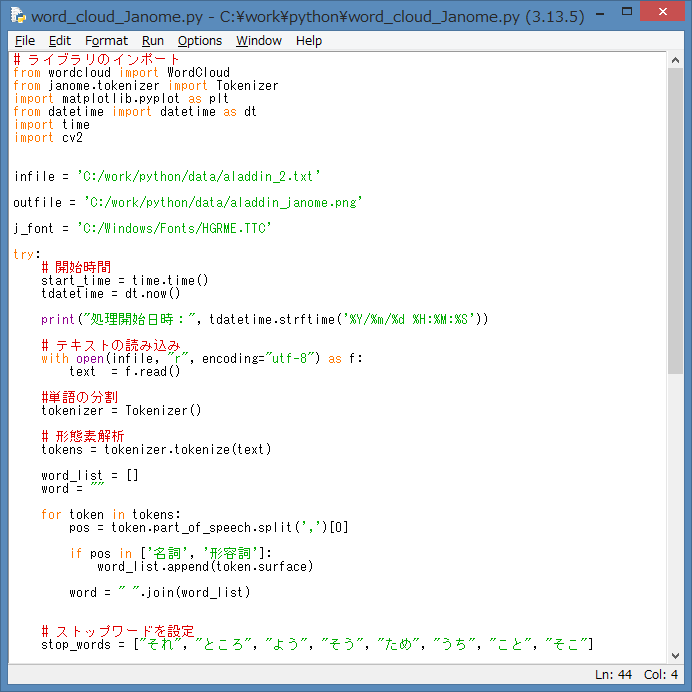The width and height of the screenshot is (692, 692).
Task: Open the Window menu
Action: tap(259, 41)
